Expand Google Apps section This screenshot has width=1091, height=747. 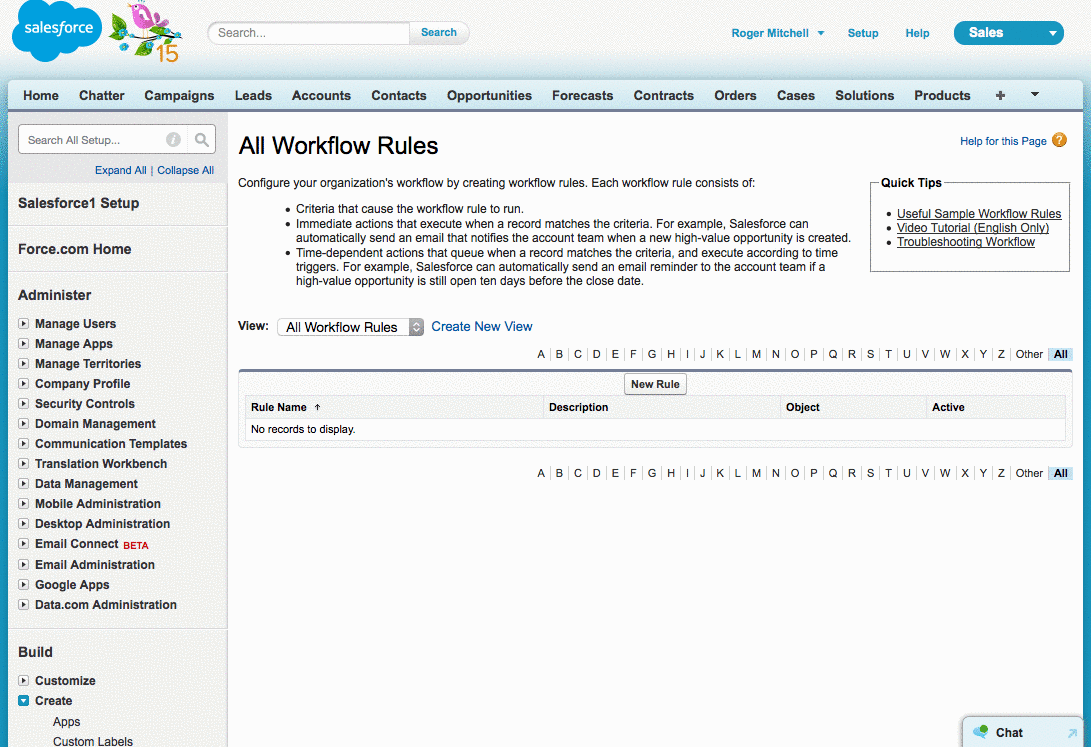pos(24,585)
